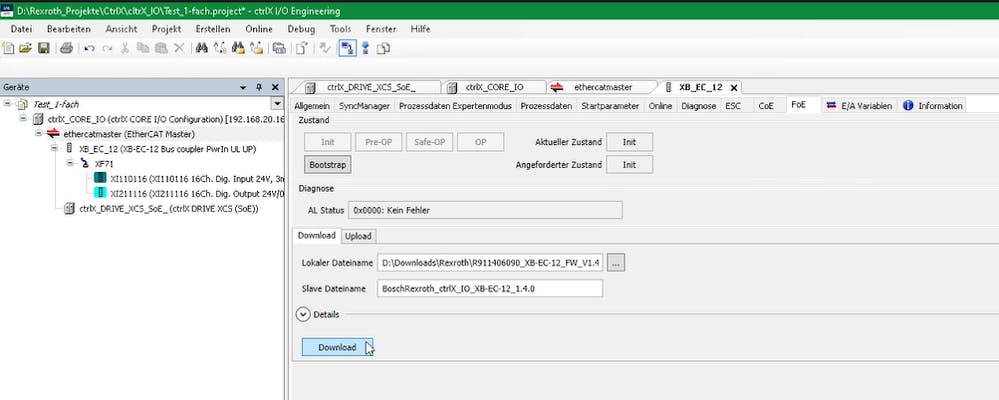Switch to the CoE tab
999x400 pixels.
point(766,105)
